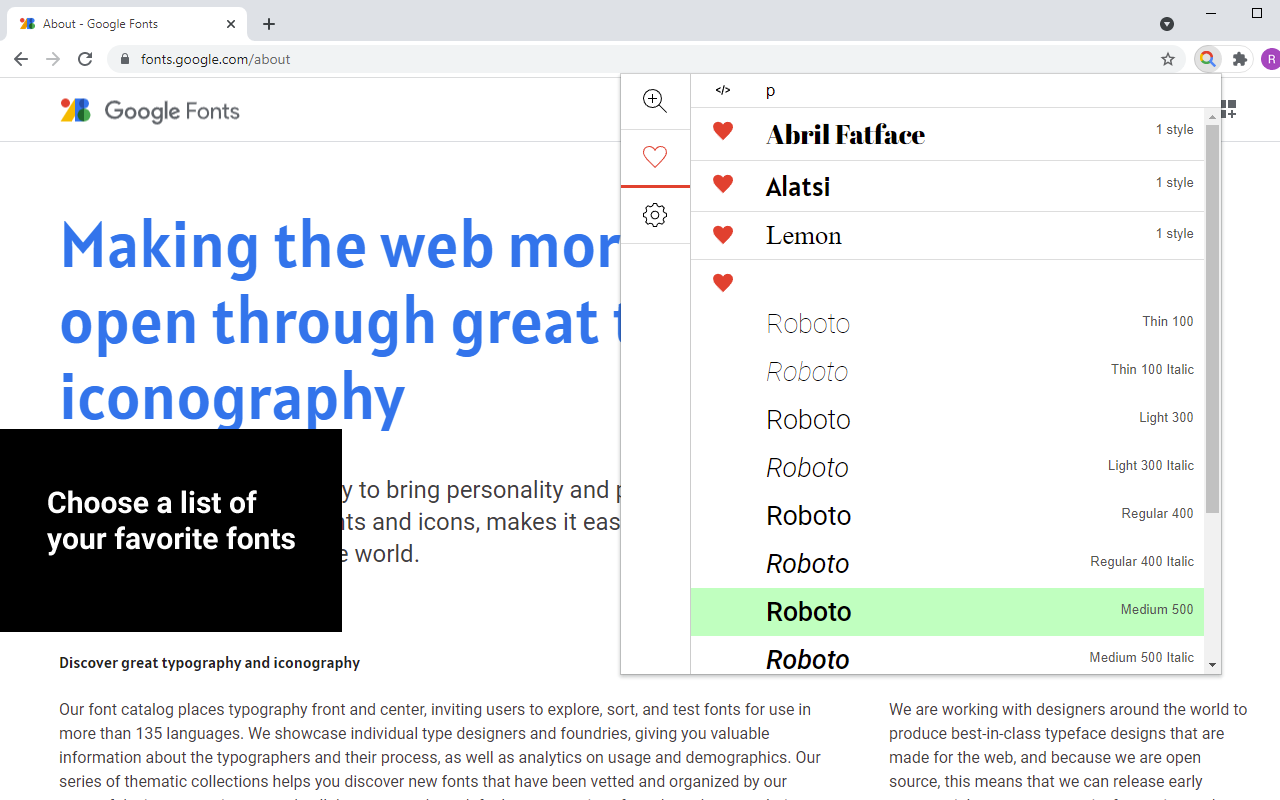Click 'Discover great typography and iconography' heading
The image size is (1280, 800).
209,662
